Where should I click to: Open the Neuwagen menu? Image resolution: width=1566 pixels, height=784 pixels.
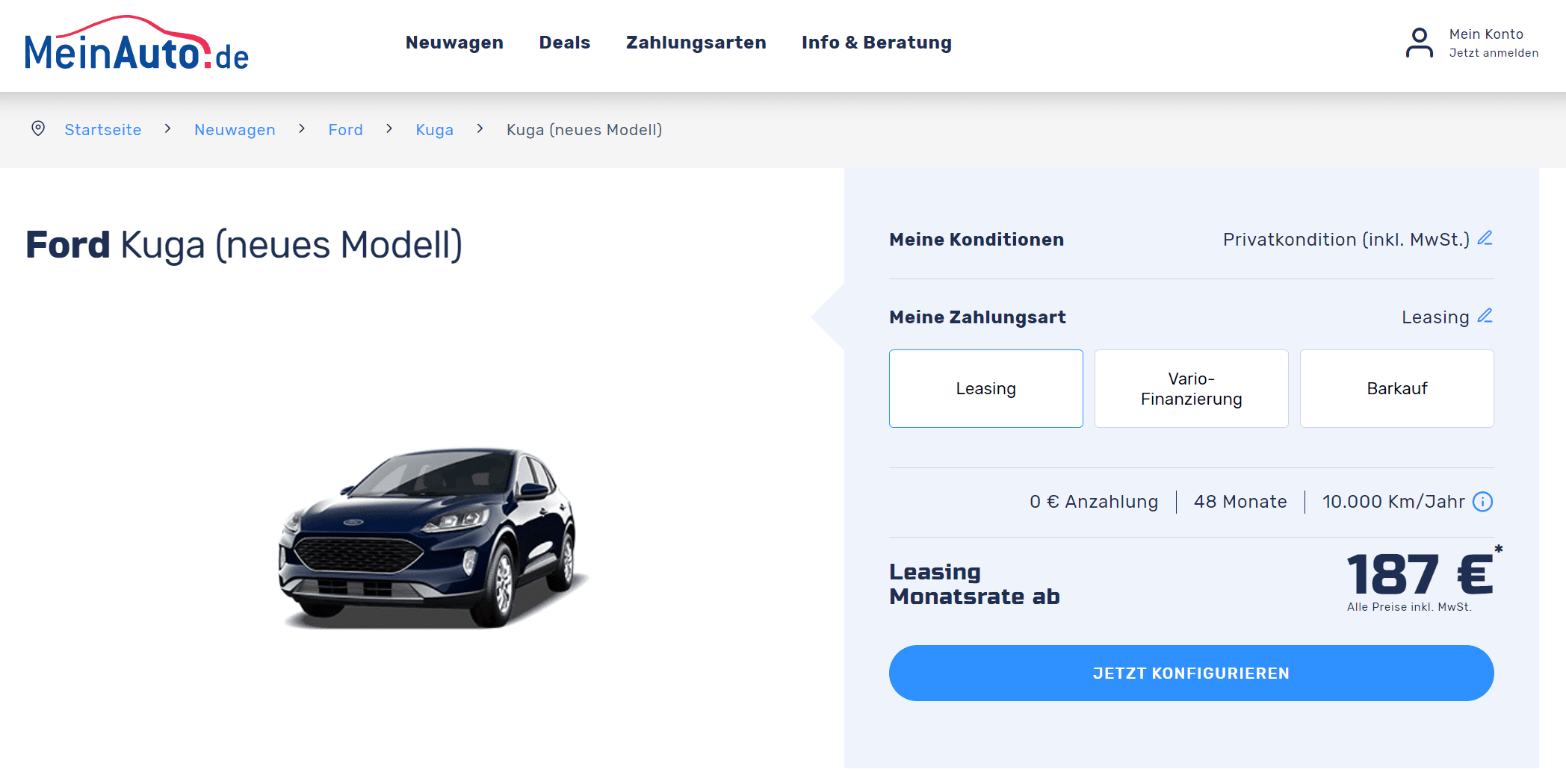454,43
